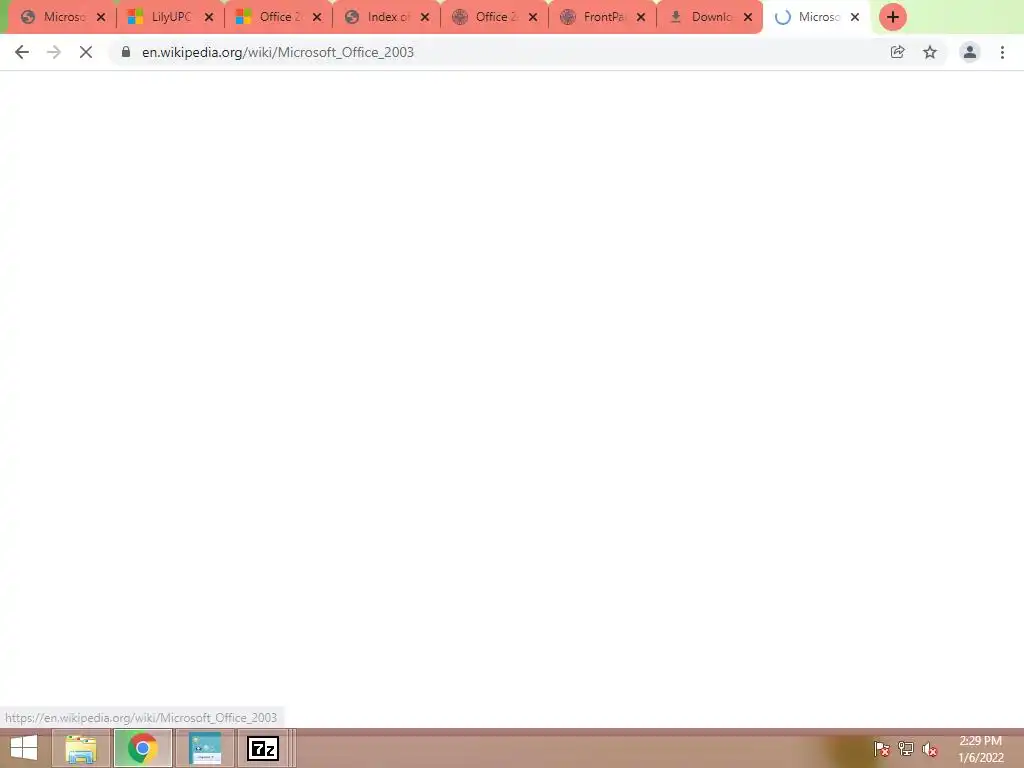Open the Windows Start menu
The image size is (1024, 768).
(24, 748)
